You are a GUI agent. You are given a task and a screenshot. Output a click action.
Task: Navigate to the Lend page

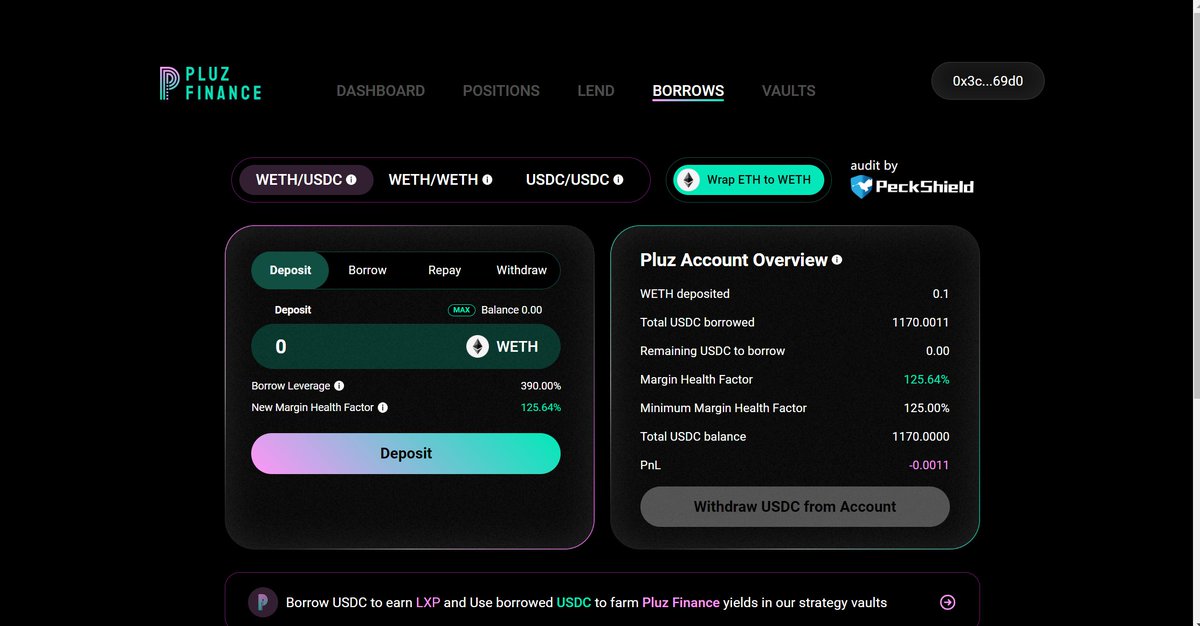pyautogui.click(x=596, y=91)
